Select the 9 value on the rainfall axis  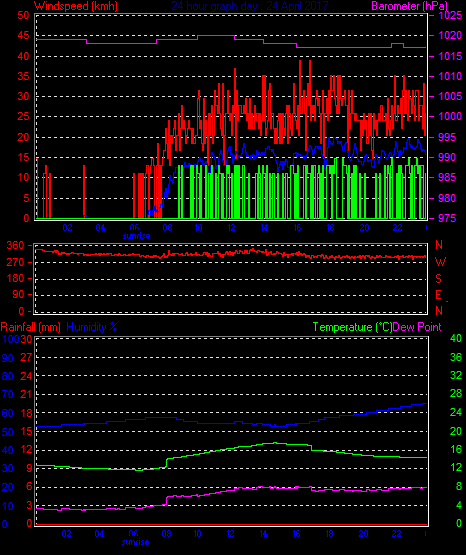[x=29, y=468]
